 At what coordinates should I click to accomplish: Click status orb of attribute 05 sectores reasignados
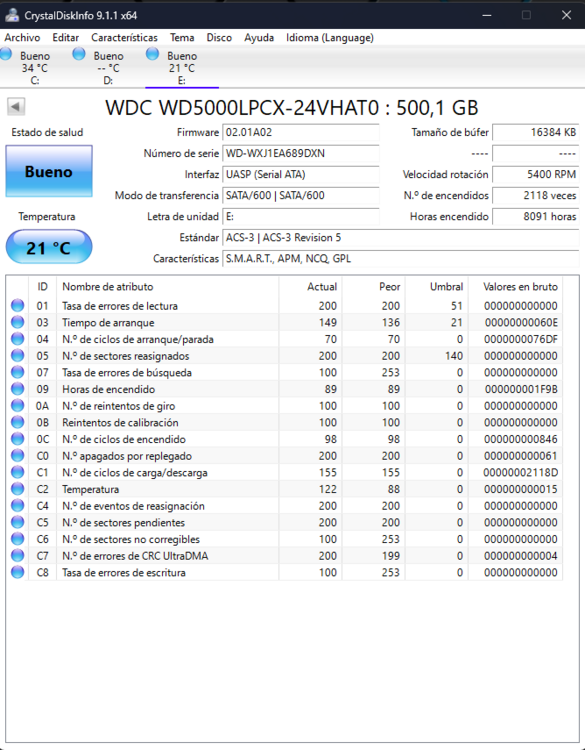coord(18,356)
